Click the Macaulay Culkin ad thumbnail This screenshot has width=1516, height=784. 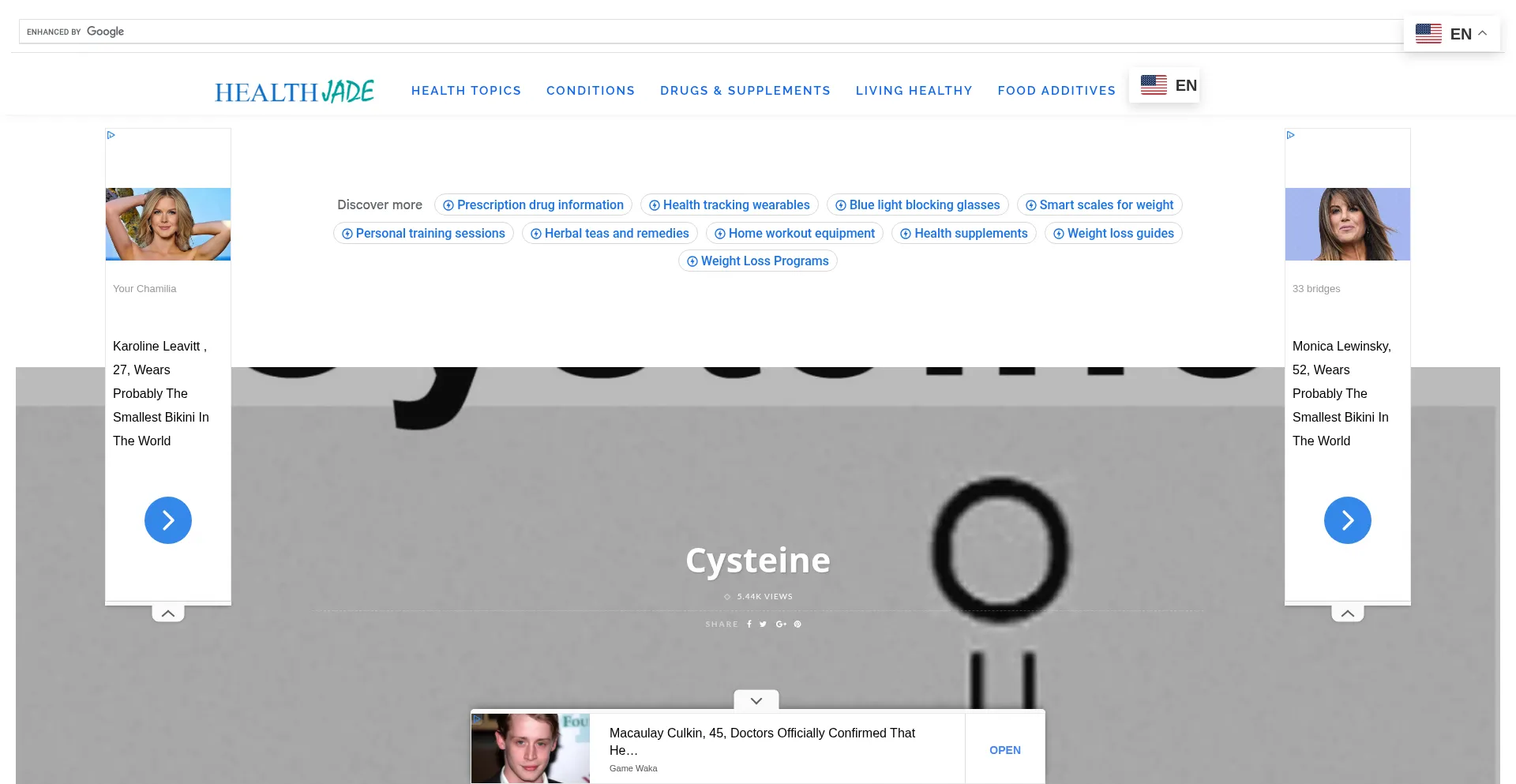531,748
